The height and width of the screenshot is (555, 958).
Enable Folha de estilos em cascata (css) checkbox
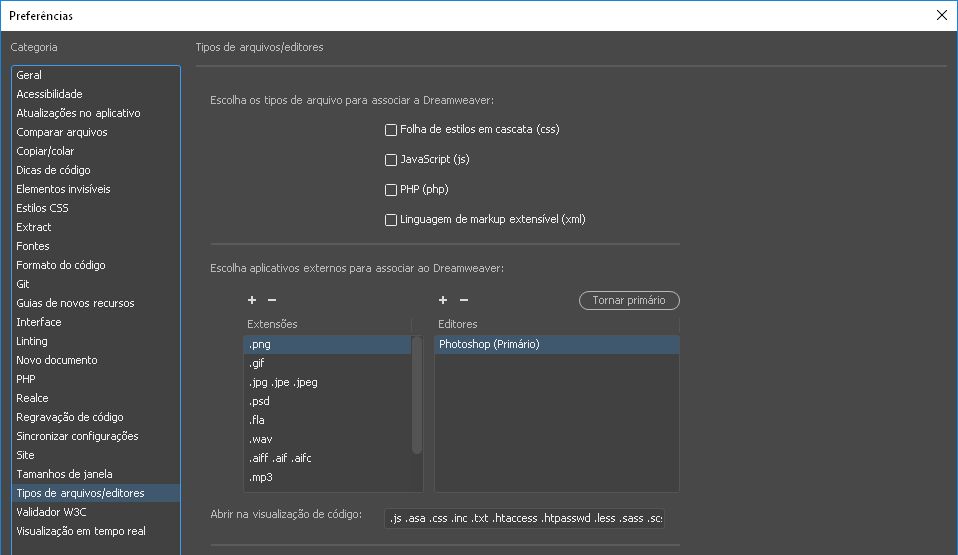pyautogui.click(x=391, y=130)
